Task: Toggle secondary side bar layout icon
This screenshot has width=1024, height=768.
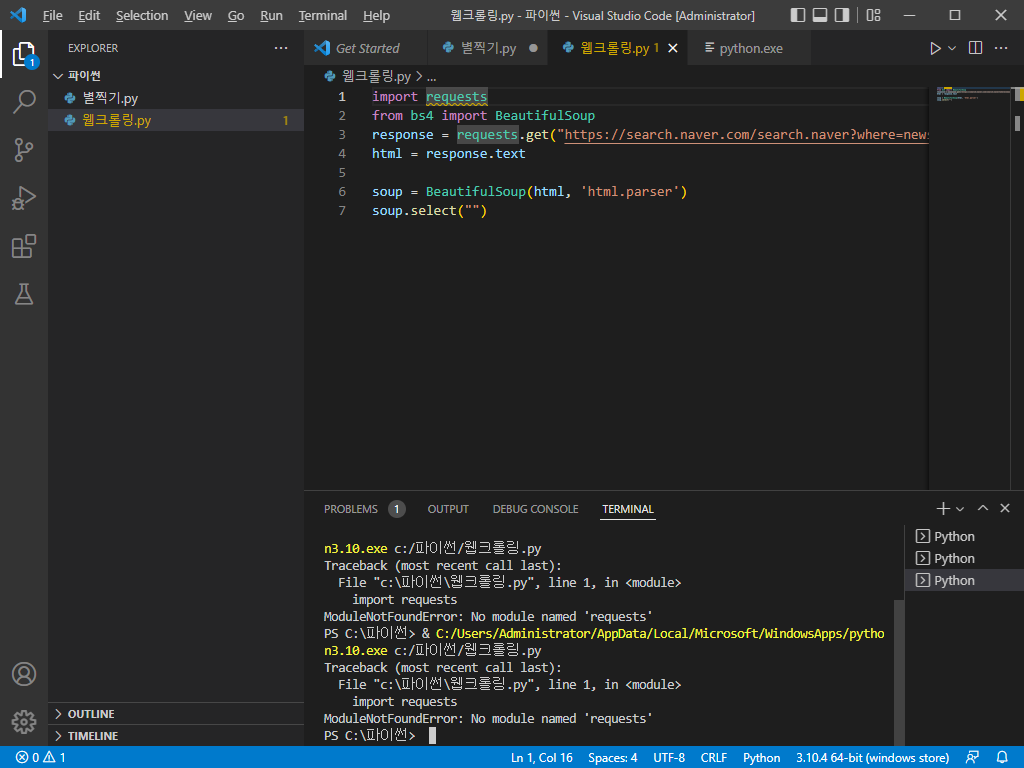Action: [x=842, y=15]
